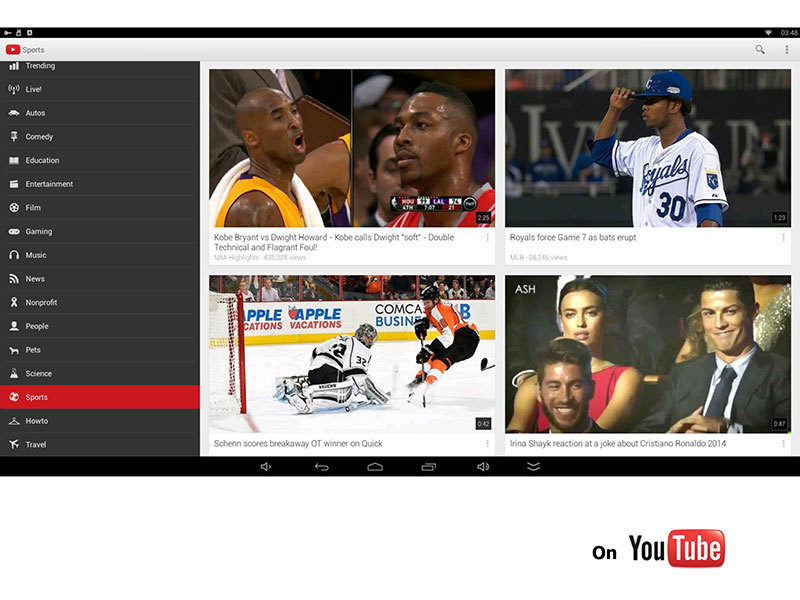Hide the navigation bar with the chevron icon
The image size is (800, 600).
click(533, 467)
